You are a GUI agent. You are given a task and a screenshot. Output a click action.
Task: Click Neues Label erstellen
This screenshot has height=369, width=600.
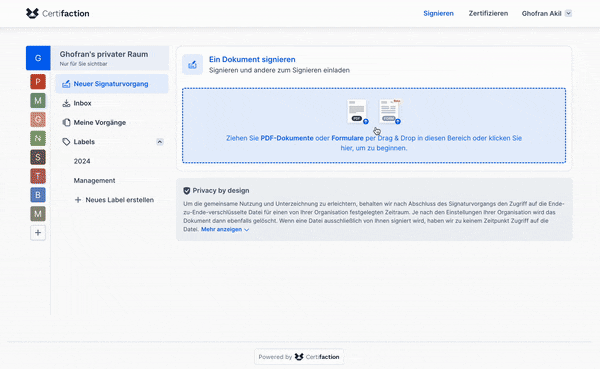pyautogui.click(x=119, y=200)
